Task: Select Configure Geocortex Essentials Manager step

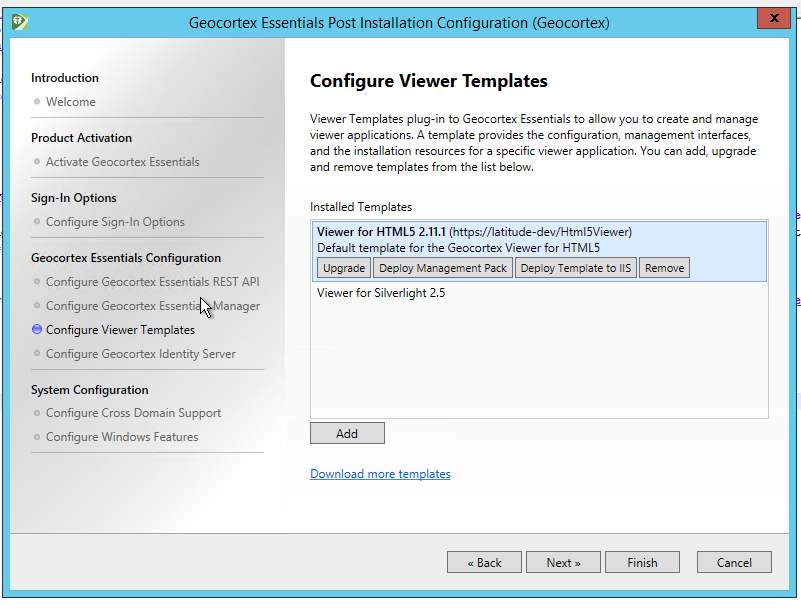Action: [153, 306]
